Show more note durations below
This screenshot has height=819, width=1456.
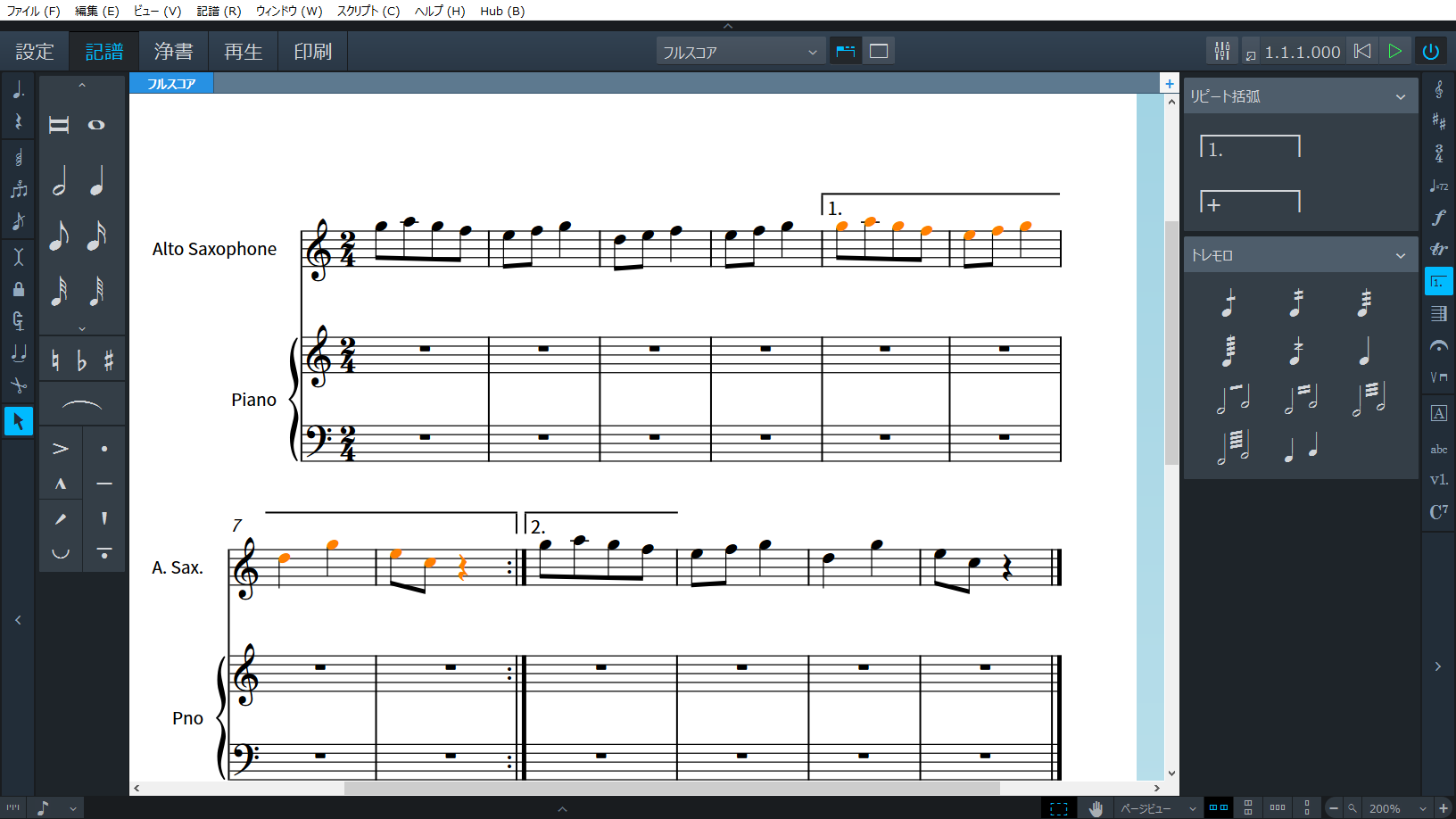click(81, 328)
